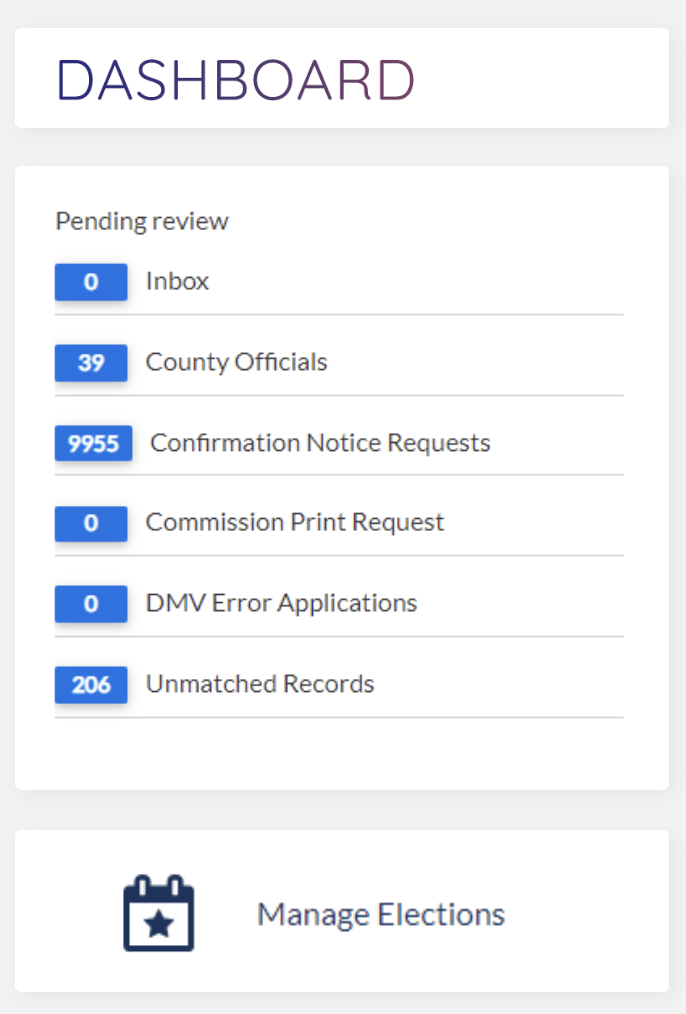This screenshot has height=1014, width=686.
Task: View DMV Error Applications
Action: (x=281, y=603)
